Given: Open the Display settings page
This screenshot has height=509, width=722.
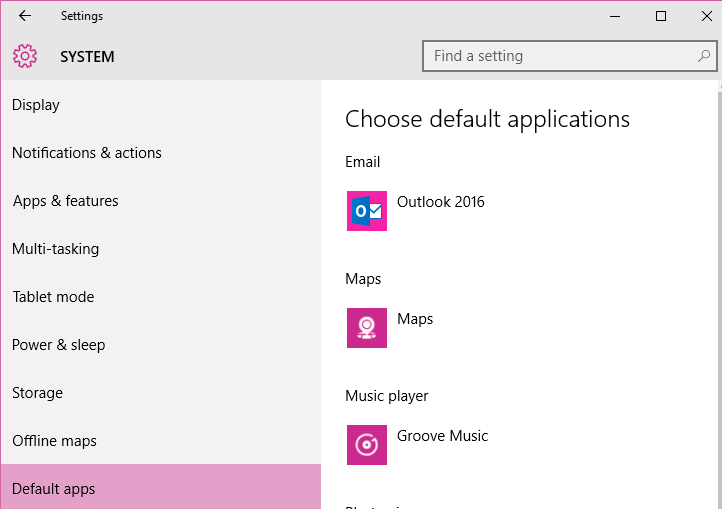Looking at the screenshot, I should [x=36, y=105].
